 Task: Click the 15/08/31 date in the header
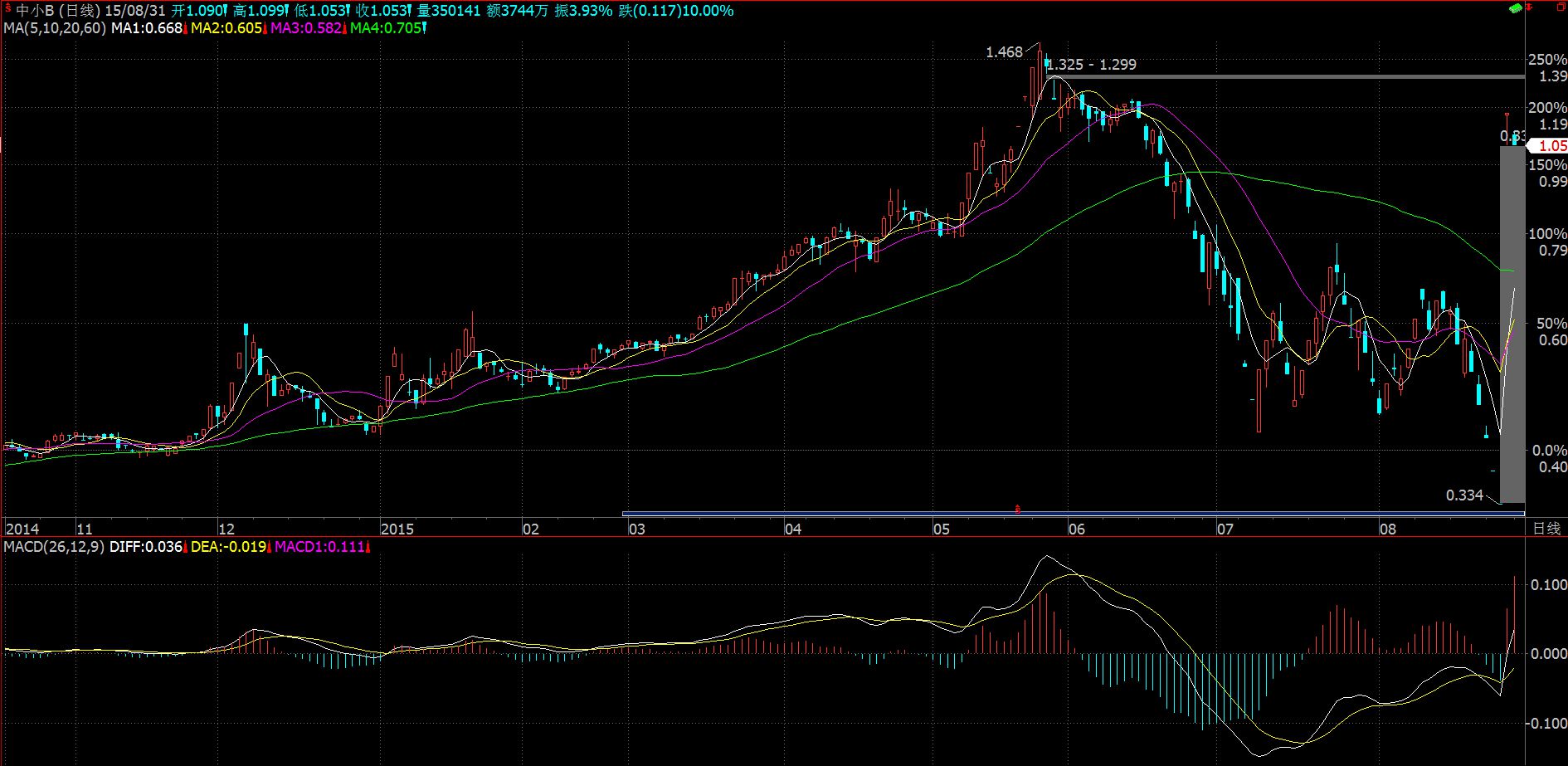click(x=136, y=11)
